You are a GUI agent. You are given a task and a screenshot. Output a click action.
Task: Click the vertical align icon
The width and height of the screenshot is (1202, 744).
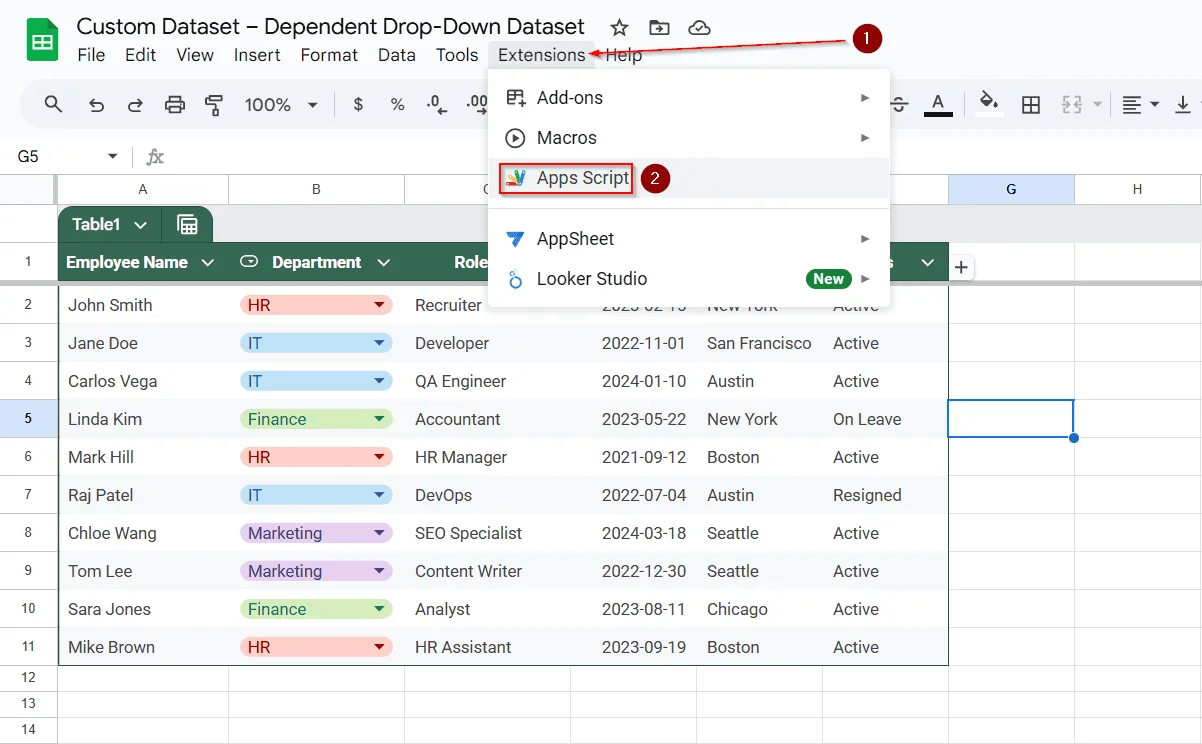[x=1183, y=104]
